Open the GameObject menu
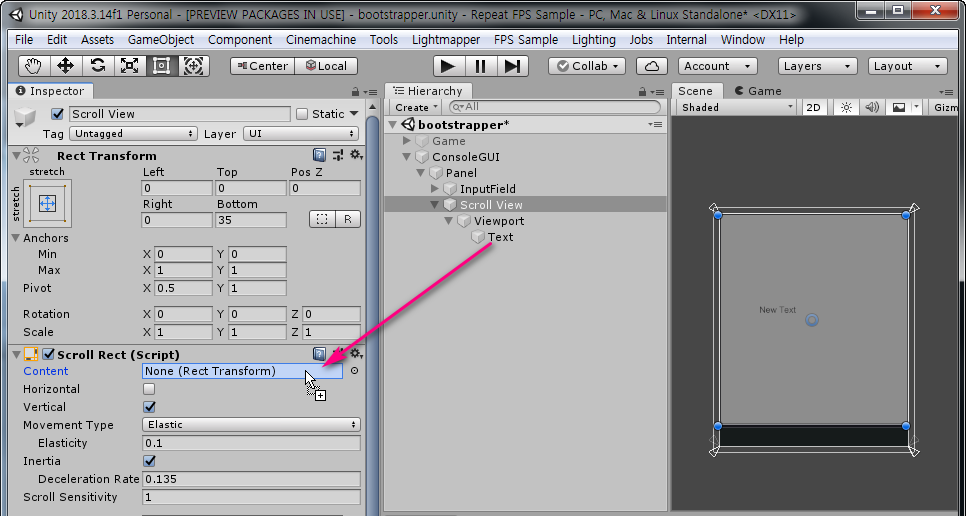 tap(161, 39)
